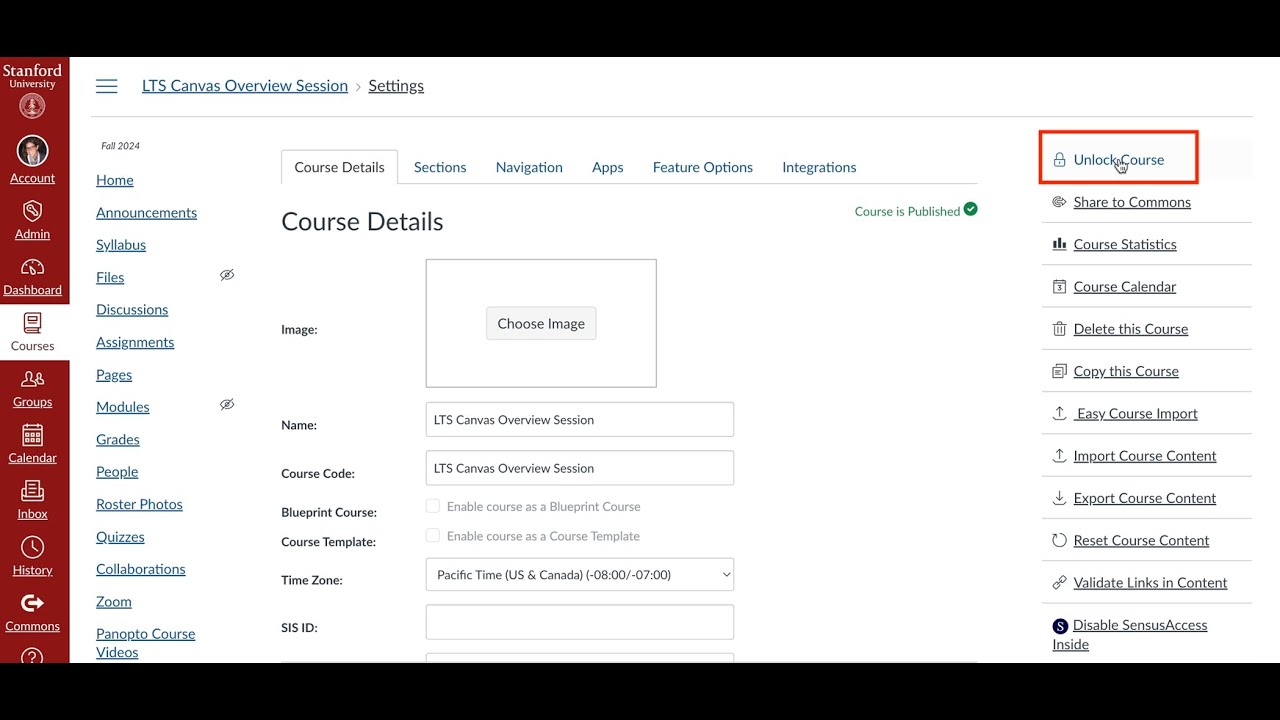Viewport: 1280px width, 720px height.
Task: Switch to the Feature Options tab
Action: pyautogui.click(x=703, y=167)
